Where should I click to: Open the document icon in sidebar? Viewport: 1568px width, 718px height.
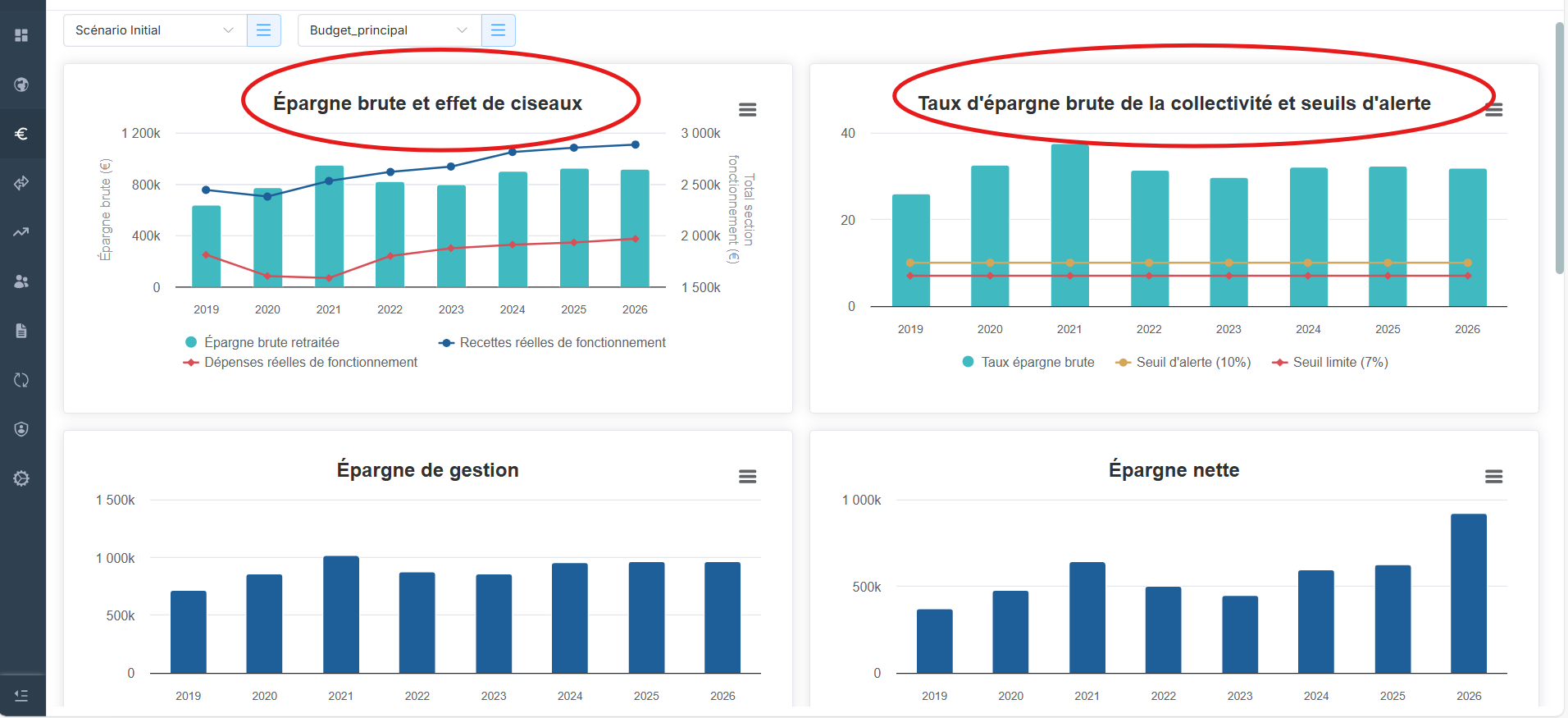coord(21,331)
